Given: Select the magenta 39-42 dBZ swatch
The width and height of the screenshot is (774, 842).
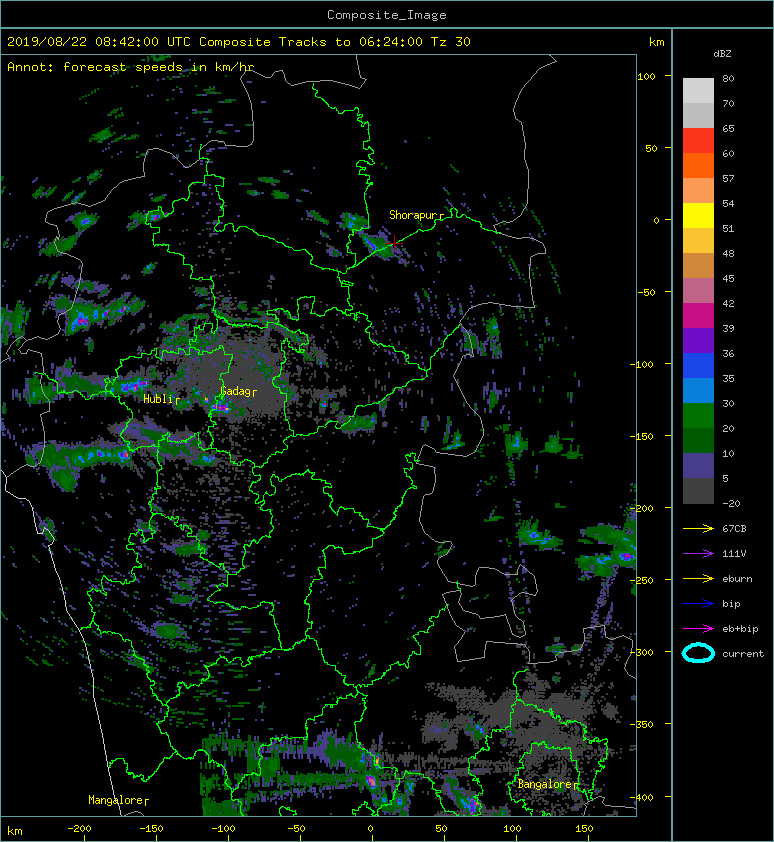Looking at the screenshot, I should 698,315.
